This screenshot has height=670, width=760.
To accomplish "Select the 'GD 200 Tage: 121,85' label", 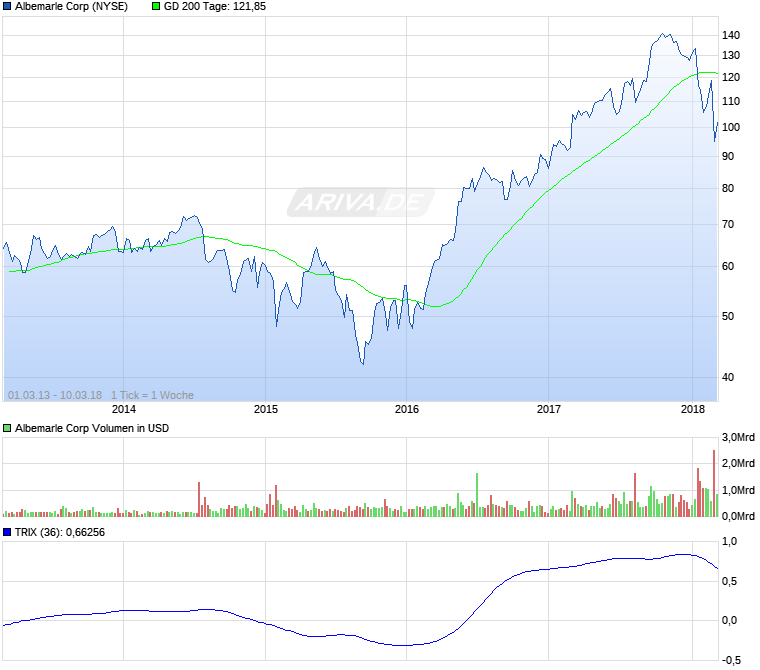I will [215, 6].
